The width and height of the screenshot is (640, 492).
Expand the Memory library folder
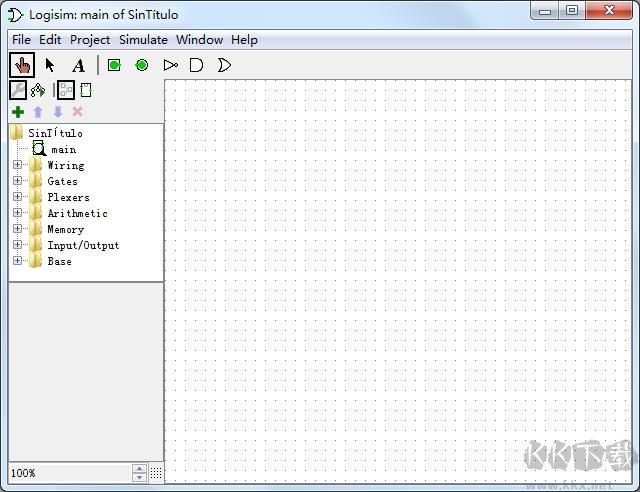(x=17, y=229)
